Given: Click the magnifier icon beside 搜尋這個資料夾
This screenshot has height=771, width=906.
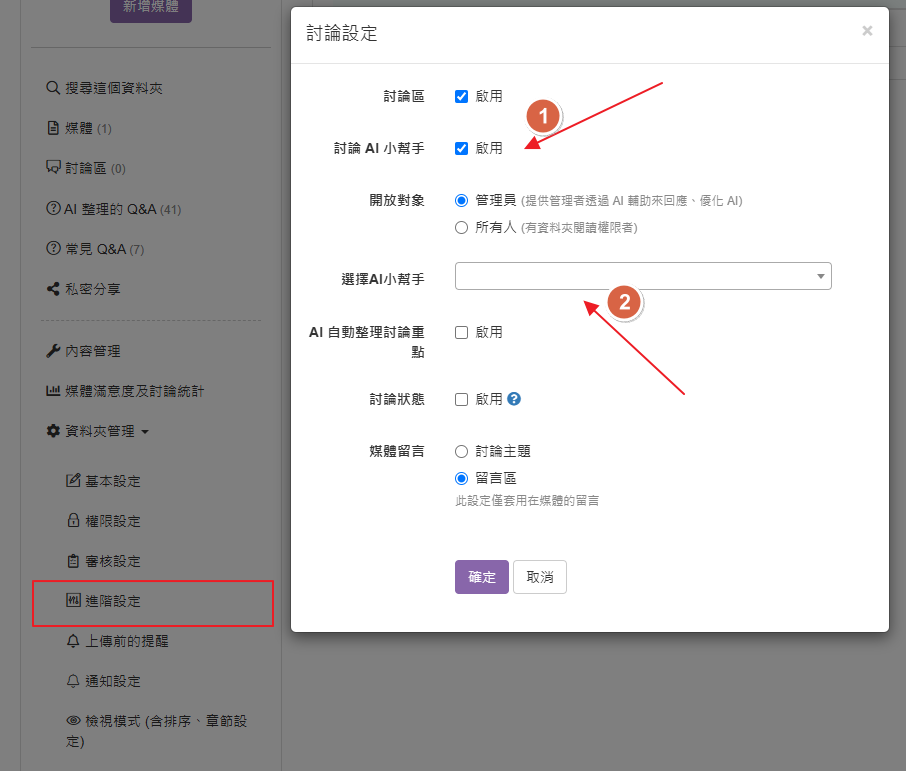Looking at the screenshot, I should (53, 88).
